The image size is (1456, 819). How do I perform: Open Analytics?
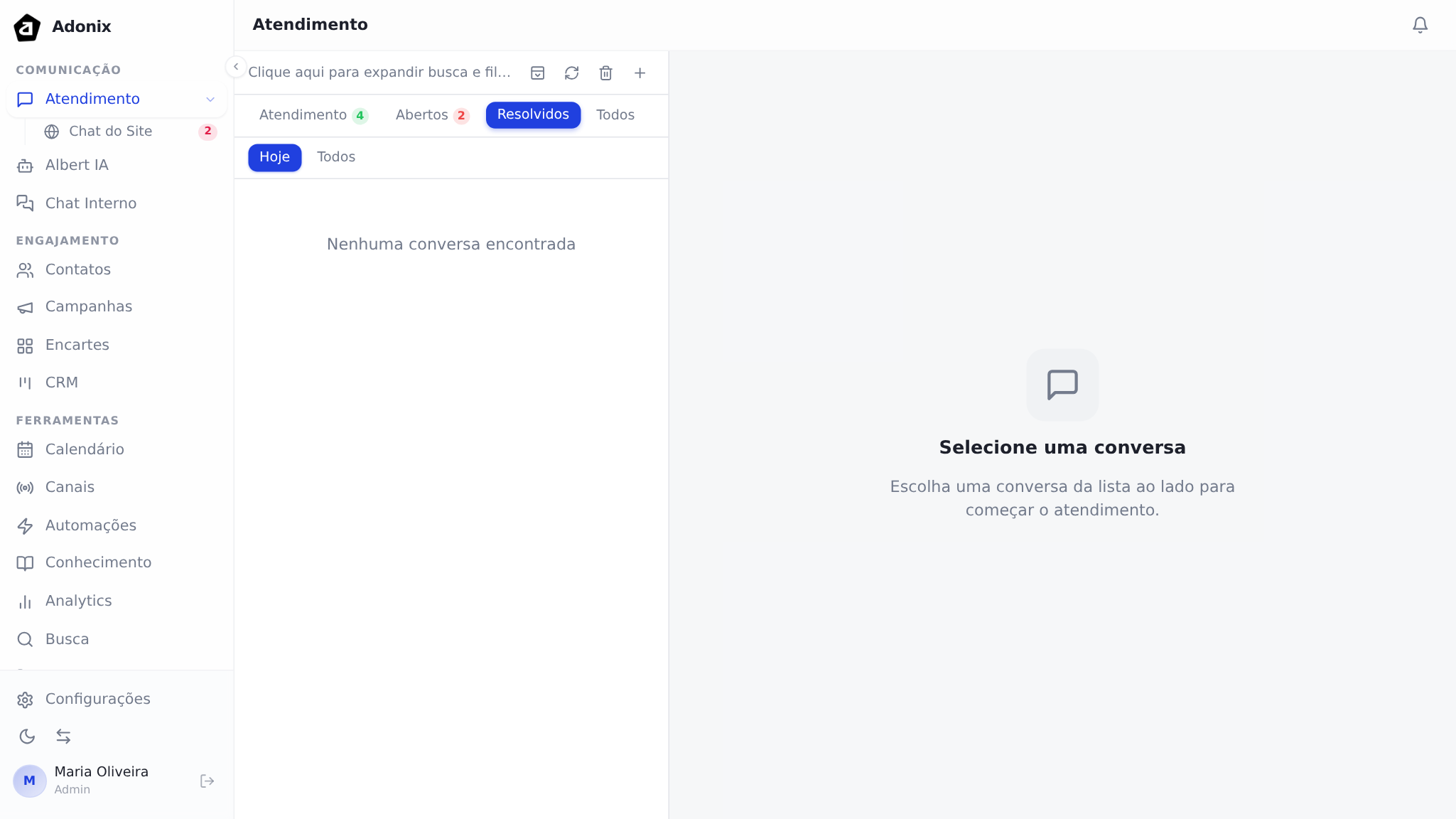(x=117, y=601)
